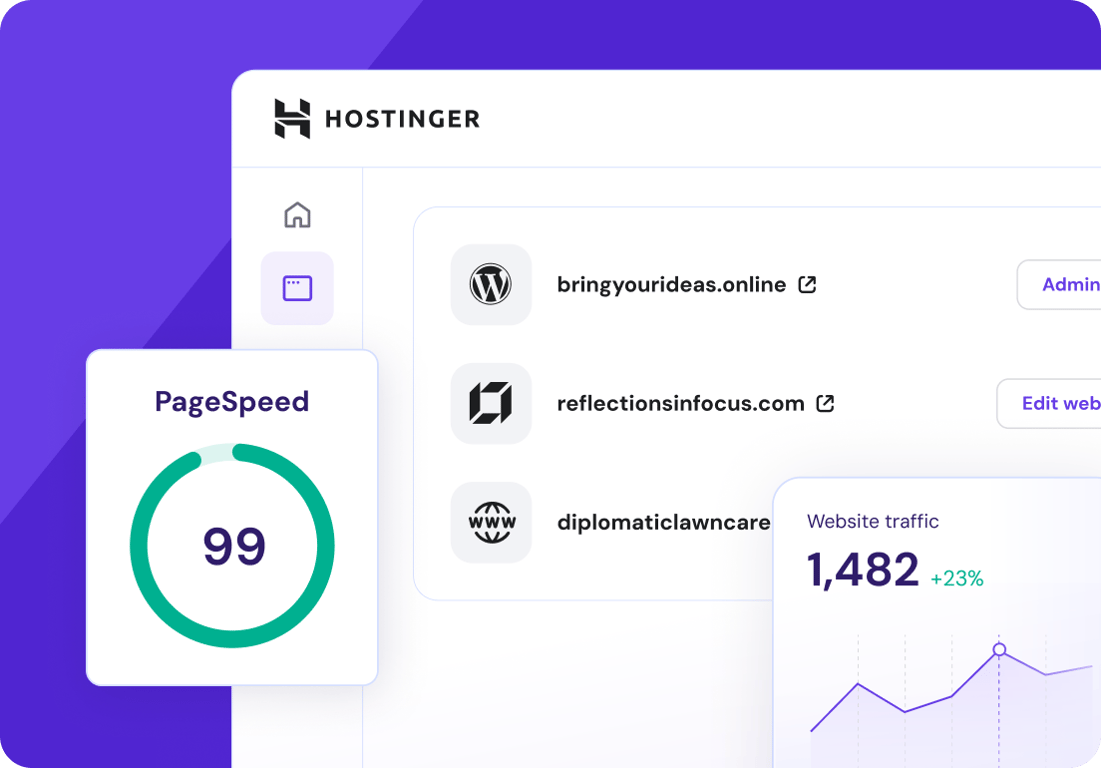Open the bringyourideas.online site entry
The image size is (1101, 768).
click(670, 284)
